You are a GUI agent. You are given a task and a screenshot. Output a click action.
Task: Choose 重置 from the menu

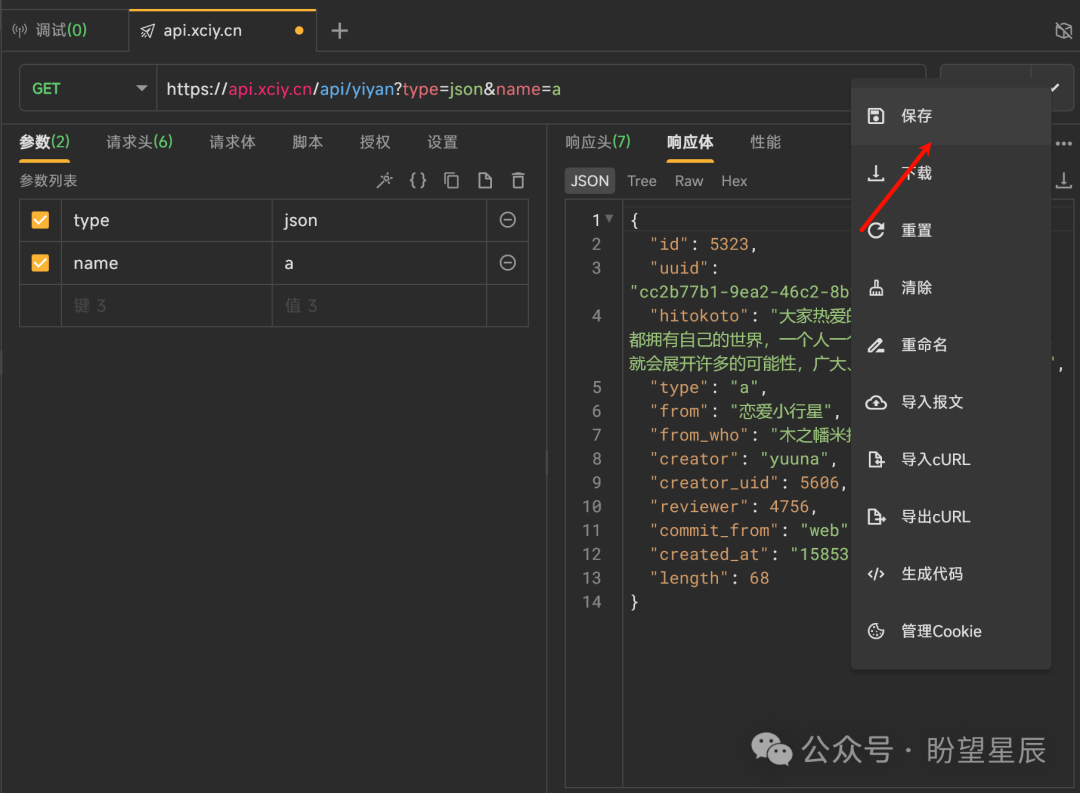[951, 230]
